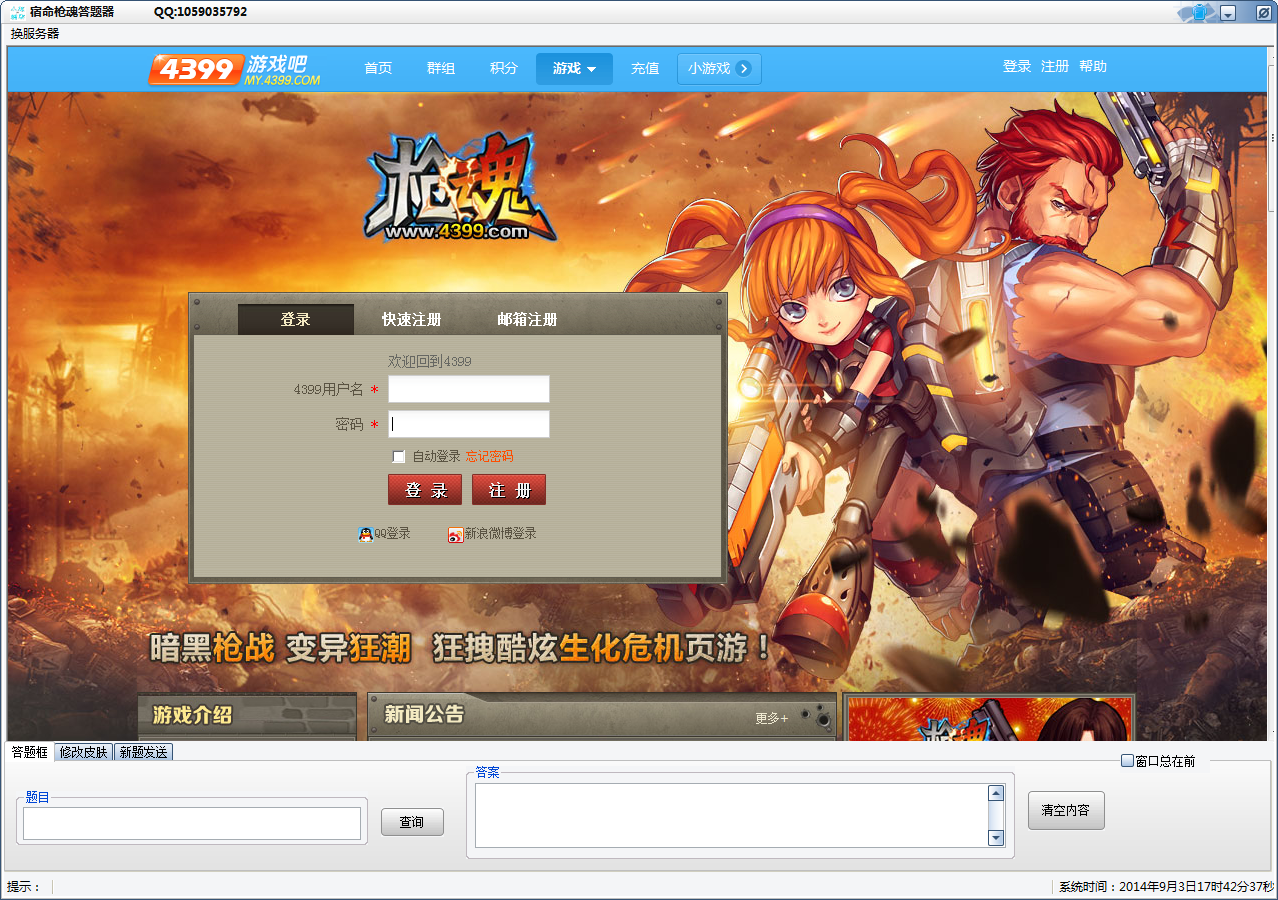This screenshot has height=900, width=1278.
Task: Open the 换服务器 menu
Action: point(35,33)
